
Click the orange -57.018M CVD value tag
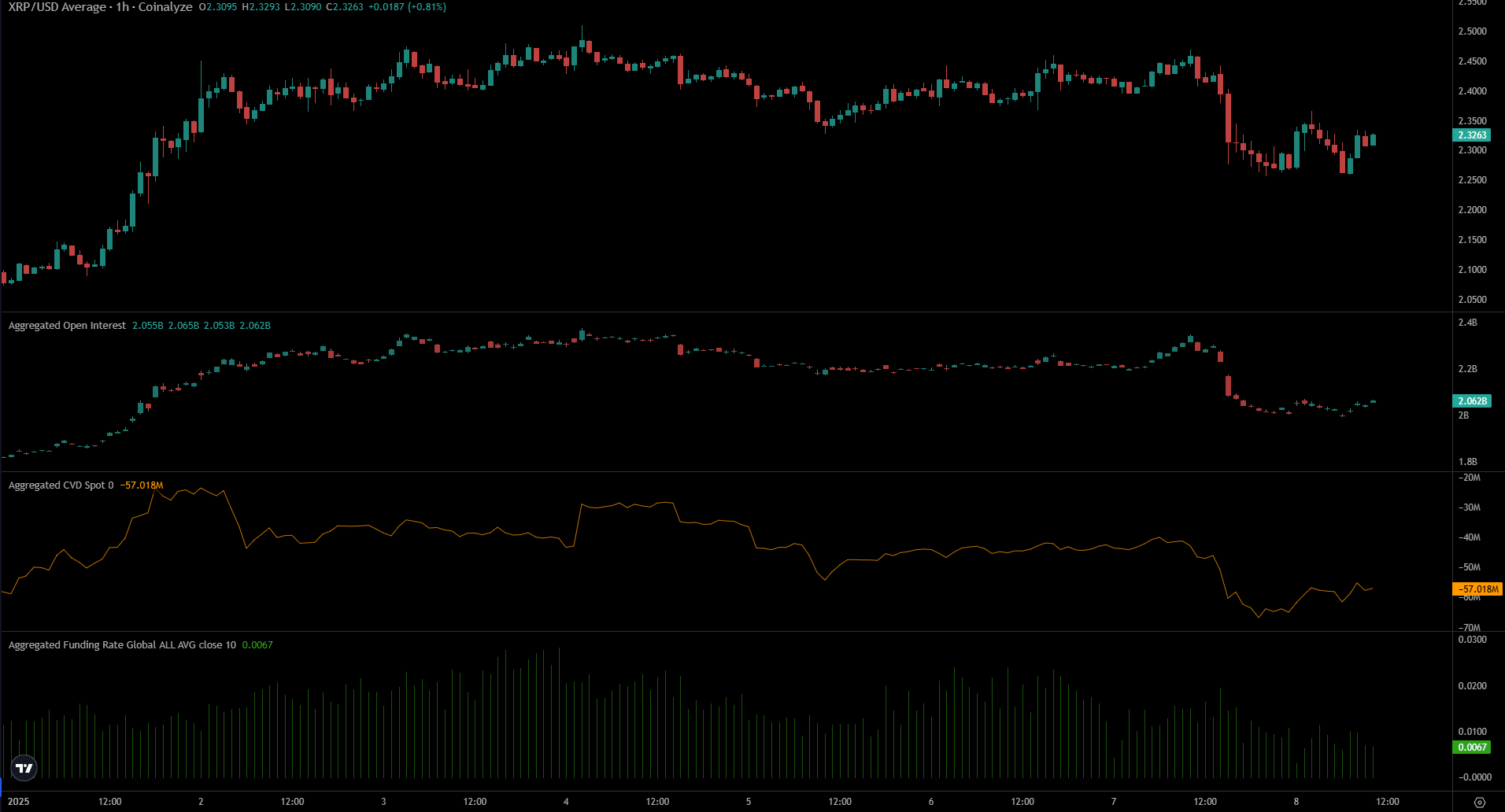coord(1477,589)
